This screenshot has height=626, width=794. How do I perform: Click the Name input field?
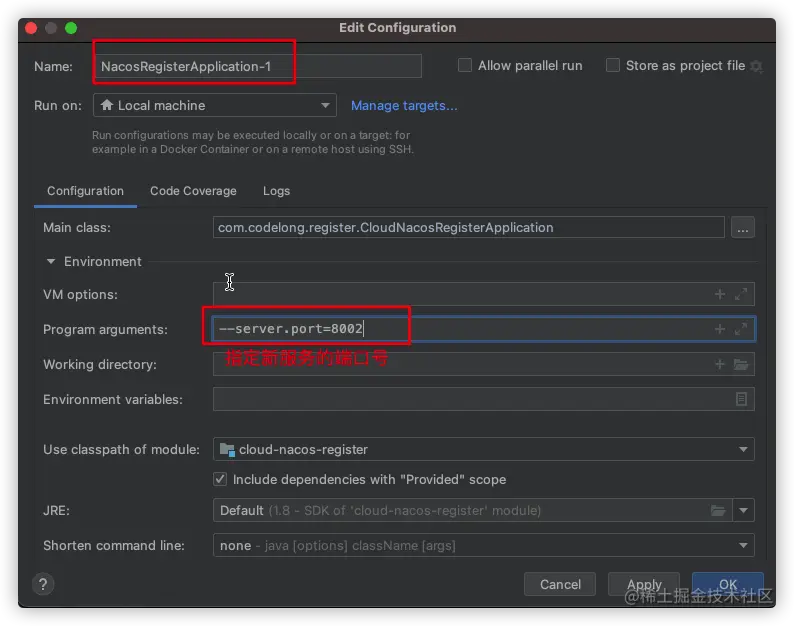[258, 66]
